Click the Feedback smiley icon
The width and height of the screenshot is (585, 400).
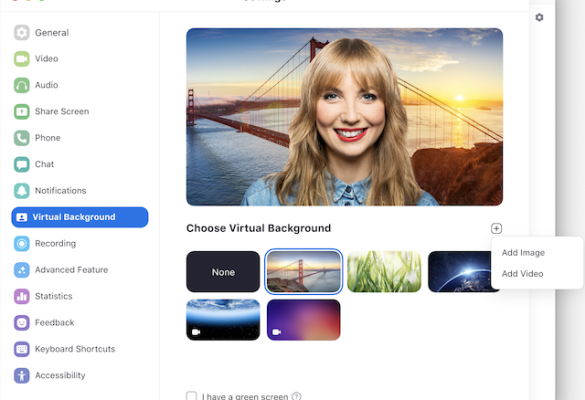coord(22,323)
